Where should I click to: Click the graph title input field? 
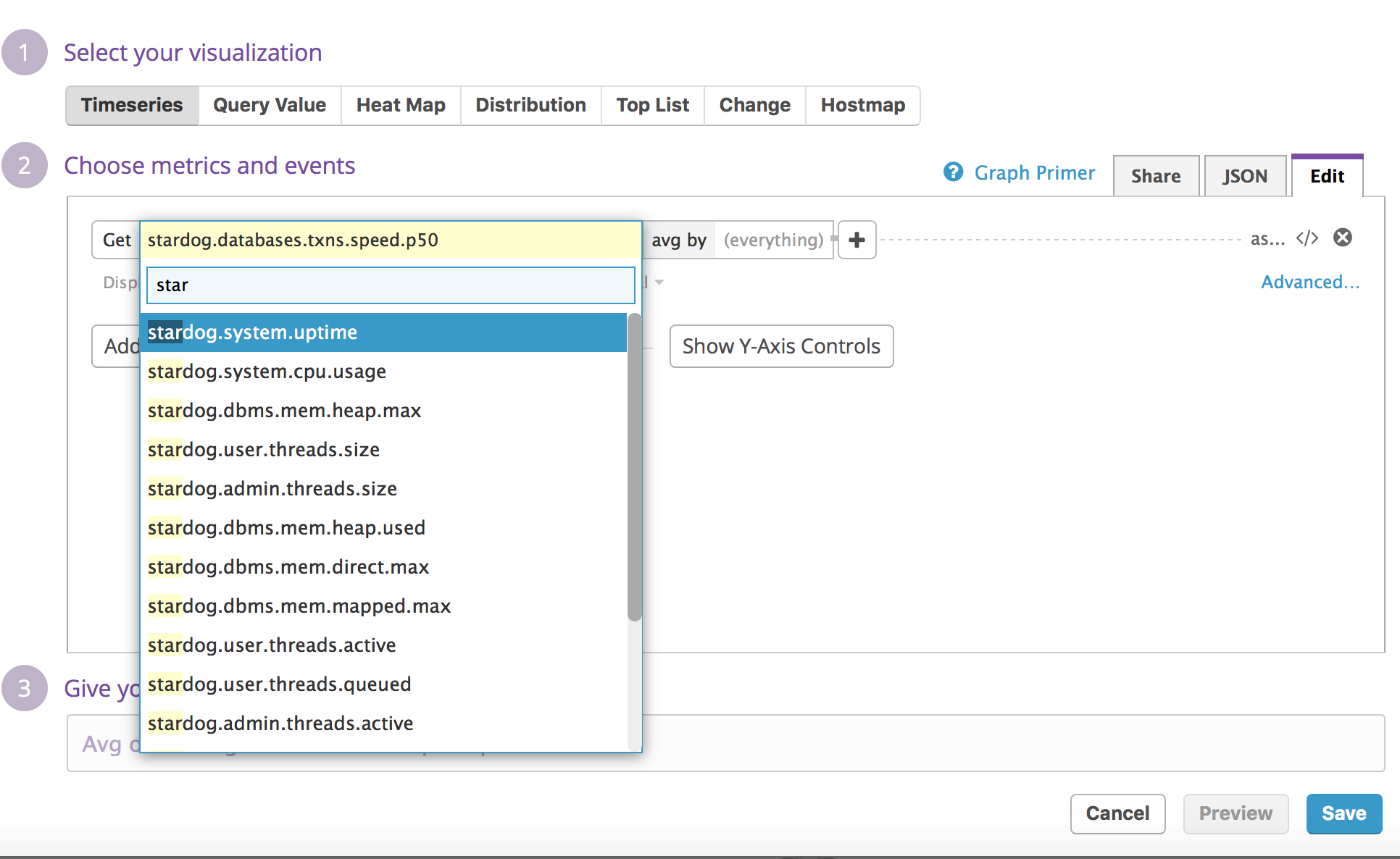[x=725, y=743]
